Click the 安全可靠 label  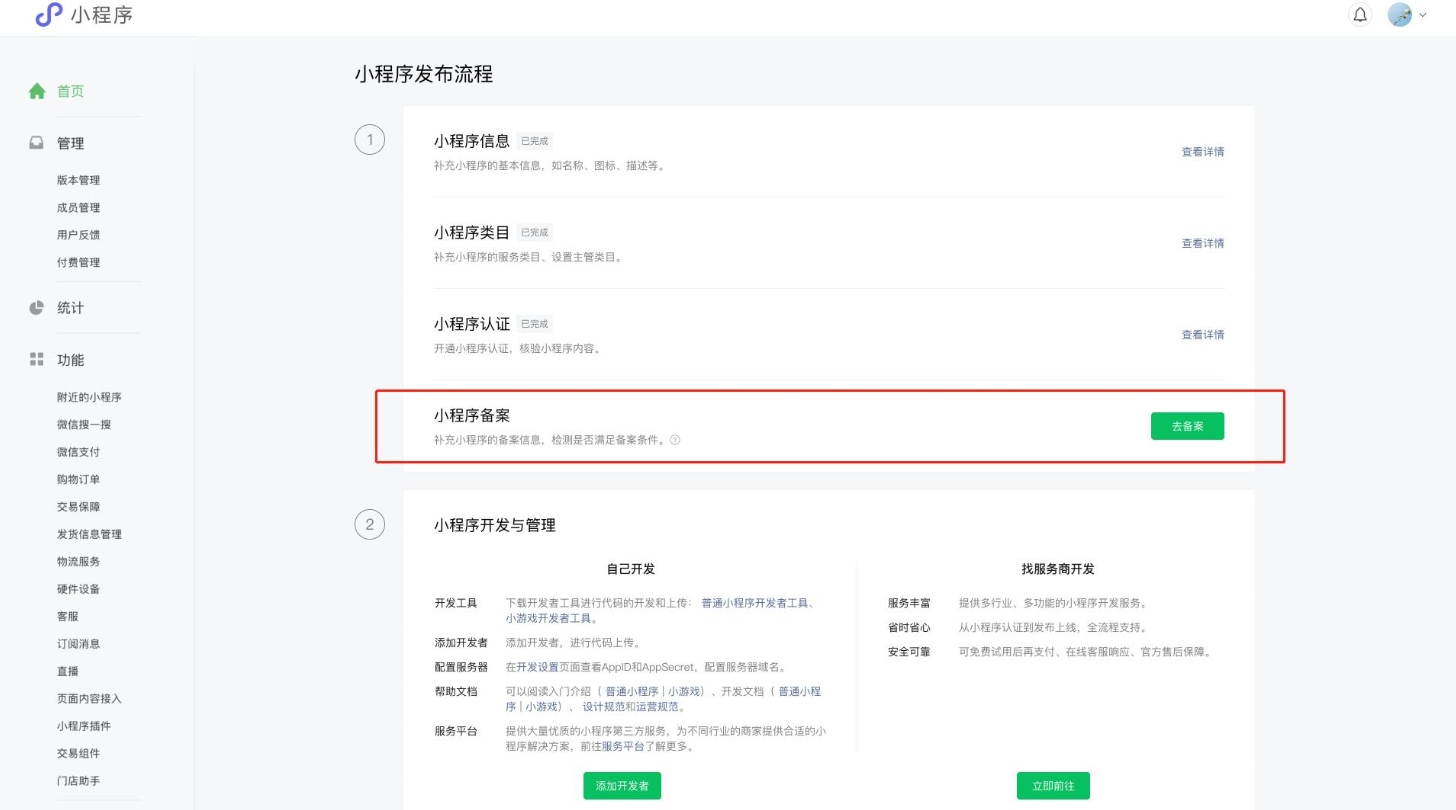click(909, 651)
